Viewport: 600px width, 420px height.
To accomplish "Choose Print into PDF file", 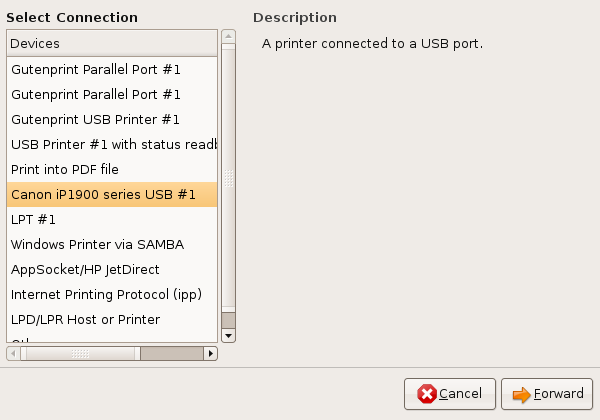I will pos(65,169).
